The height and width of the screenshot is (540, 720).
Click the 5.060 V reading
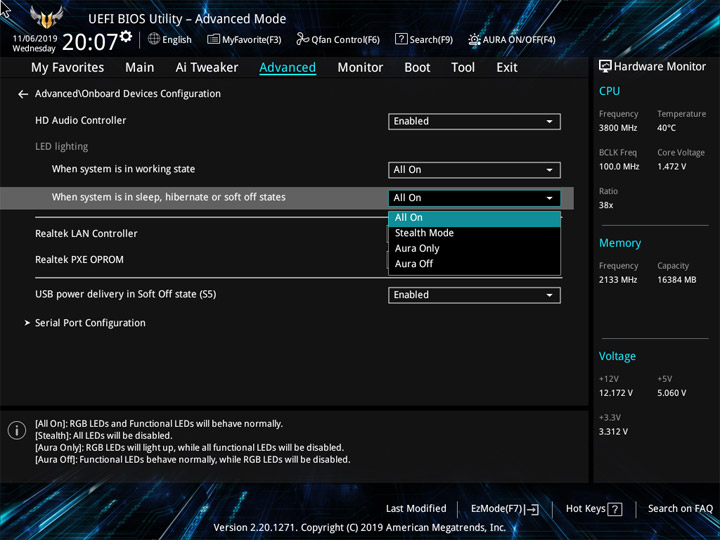[671, 393]
